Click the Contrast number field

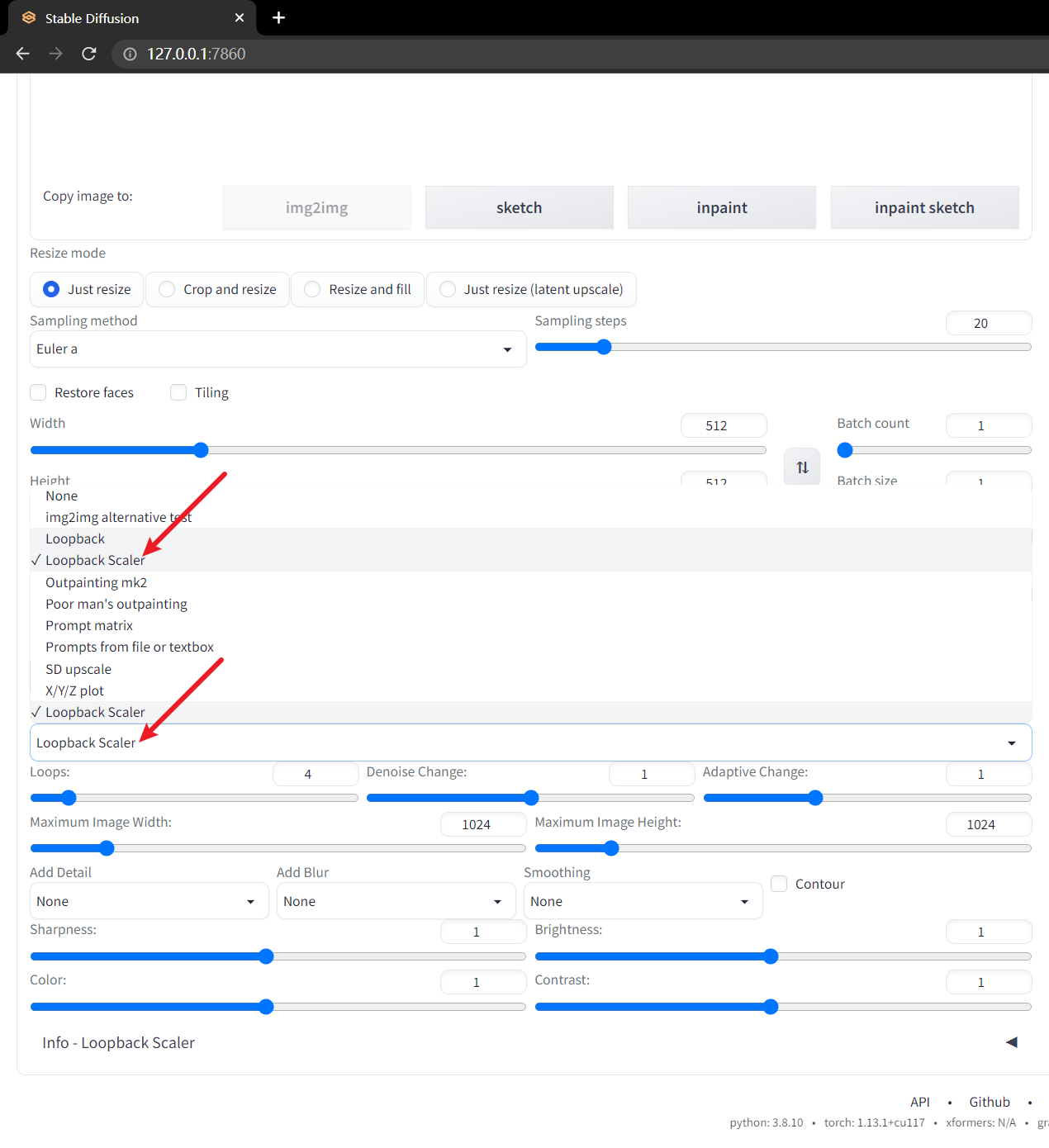[989, 982]
